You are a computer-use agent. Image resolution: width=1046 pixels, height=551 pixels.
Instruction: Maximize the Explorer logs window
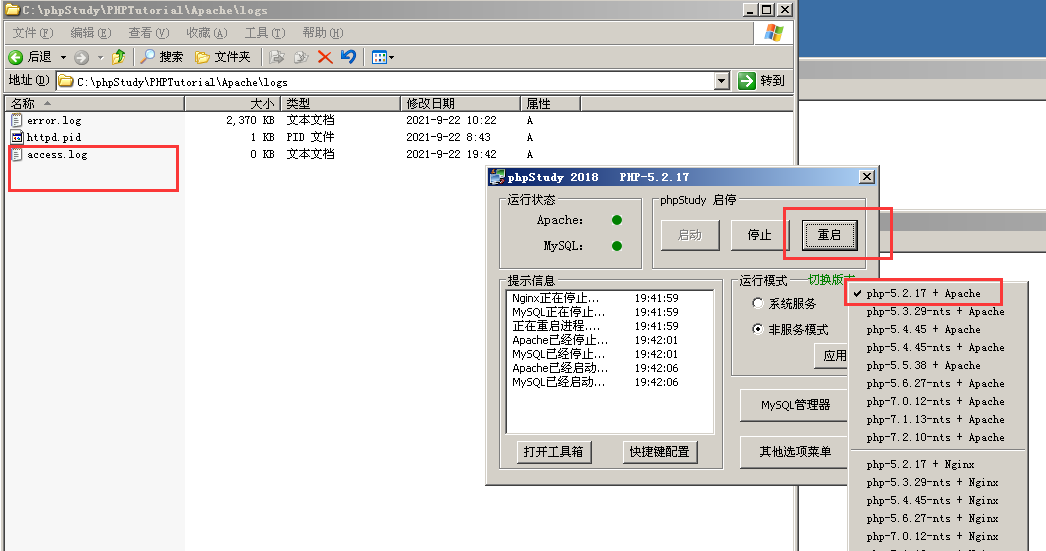coord(767,9)
